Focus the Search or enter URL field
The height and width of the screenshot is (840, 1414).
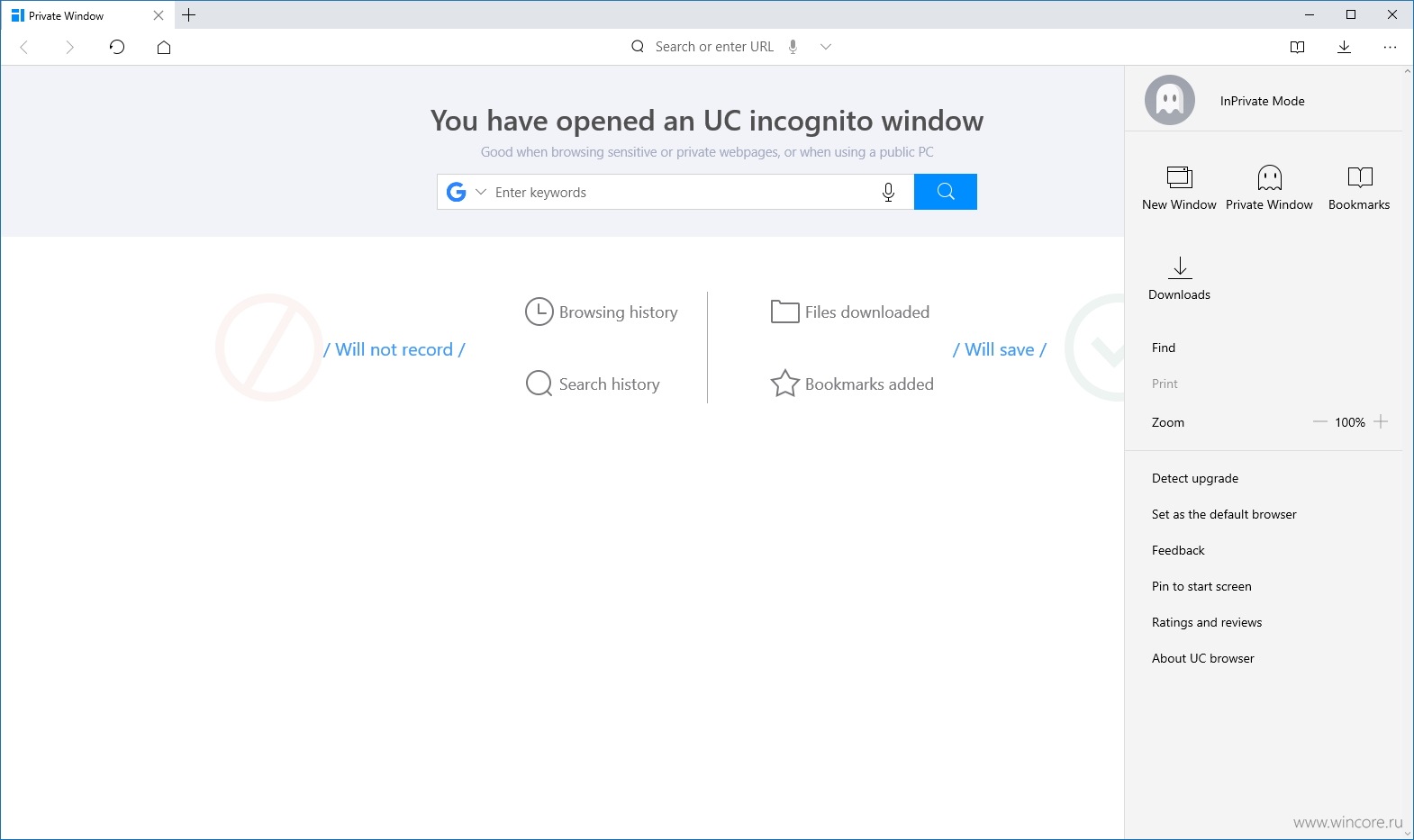coord(714,47)
